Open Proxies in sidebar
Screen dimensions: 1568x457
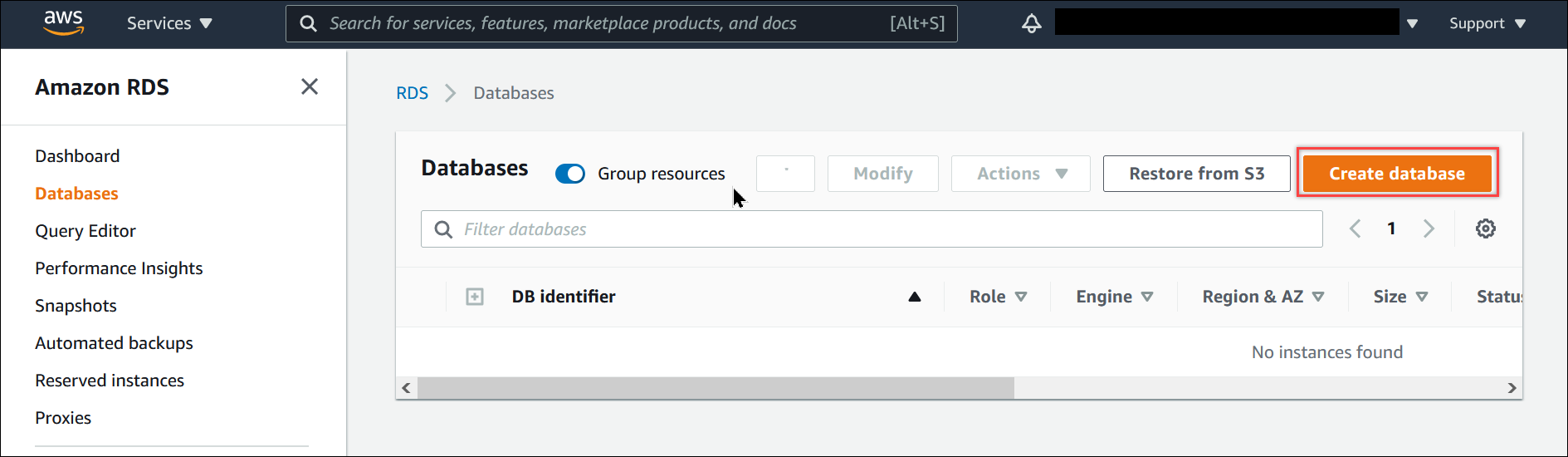tap(63, 418)
